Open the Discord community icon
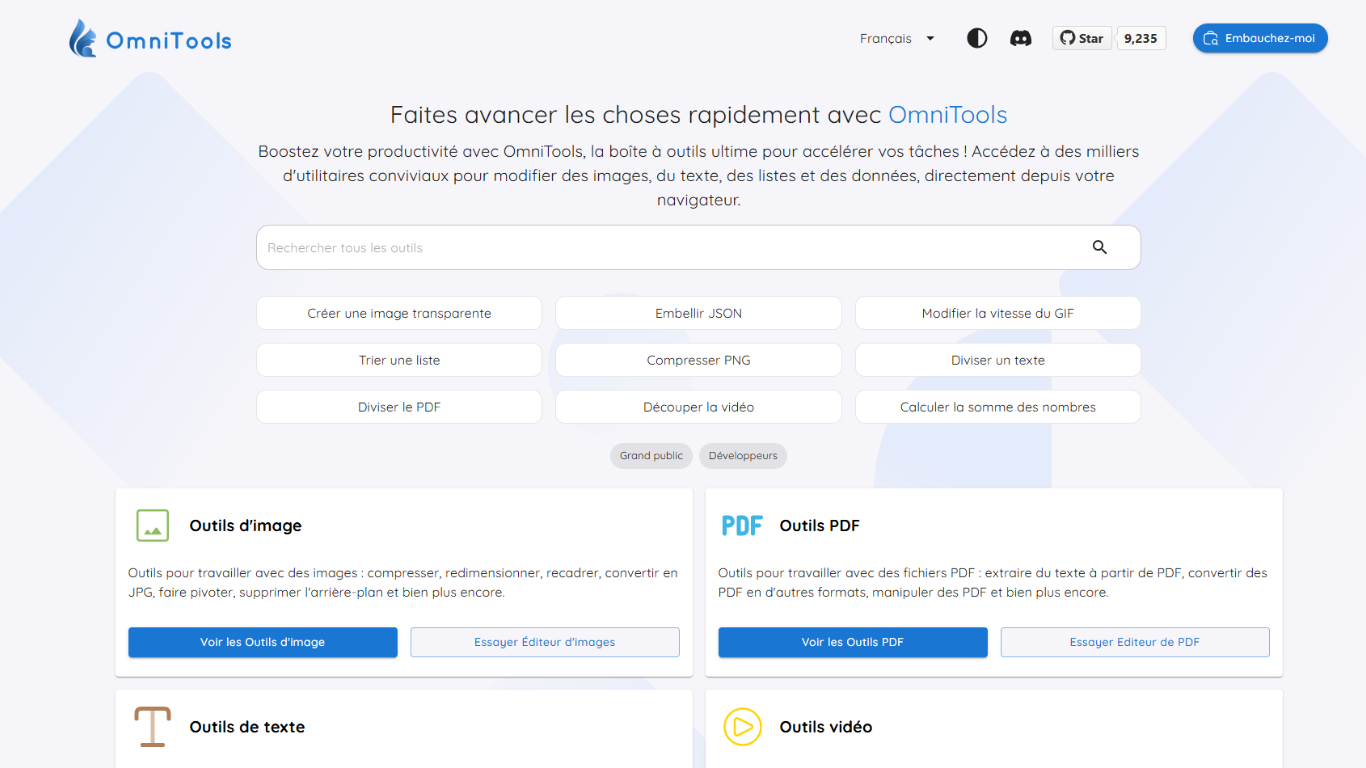Image resolution: width=1366 pixels, height=768 pixels. 1021,38
